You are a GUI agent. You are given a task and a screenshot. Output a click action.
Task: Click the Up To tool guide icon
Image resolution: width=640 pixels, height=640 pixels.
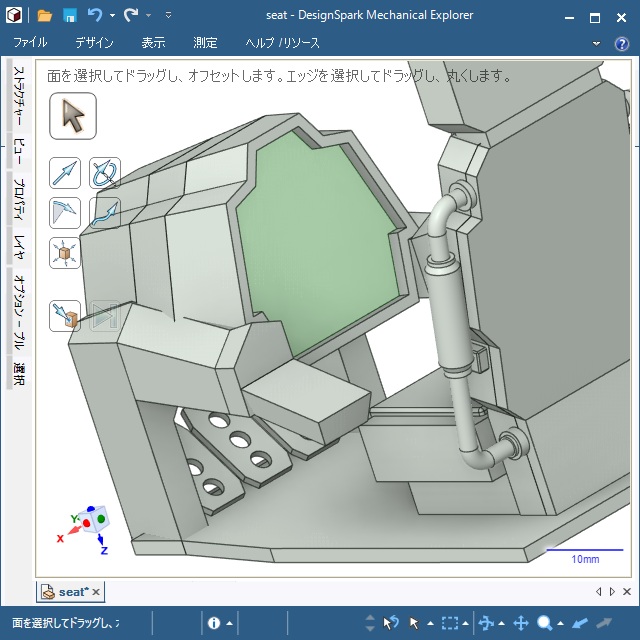[65, 316]
